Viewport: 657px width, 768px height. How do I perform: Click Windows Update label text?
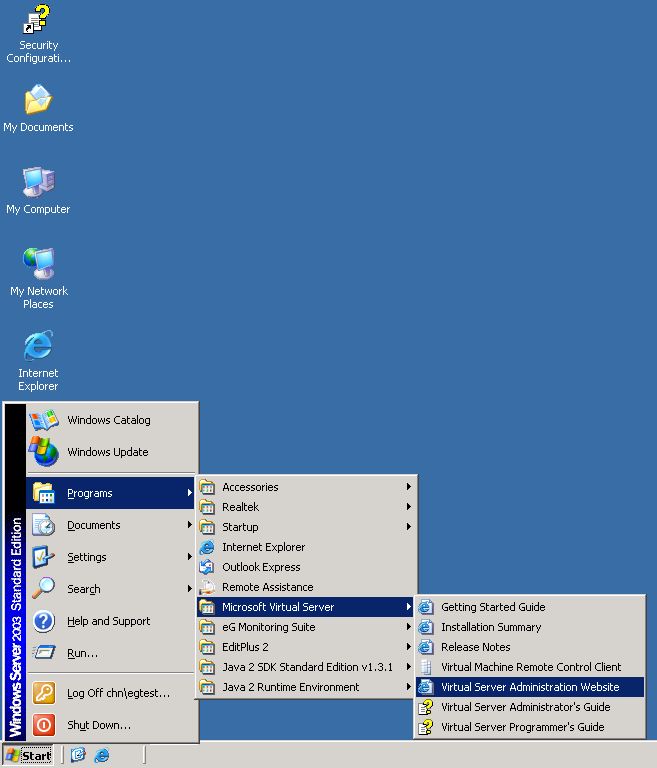click(108, 452)
